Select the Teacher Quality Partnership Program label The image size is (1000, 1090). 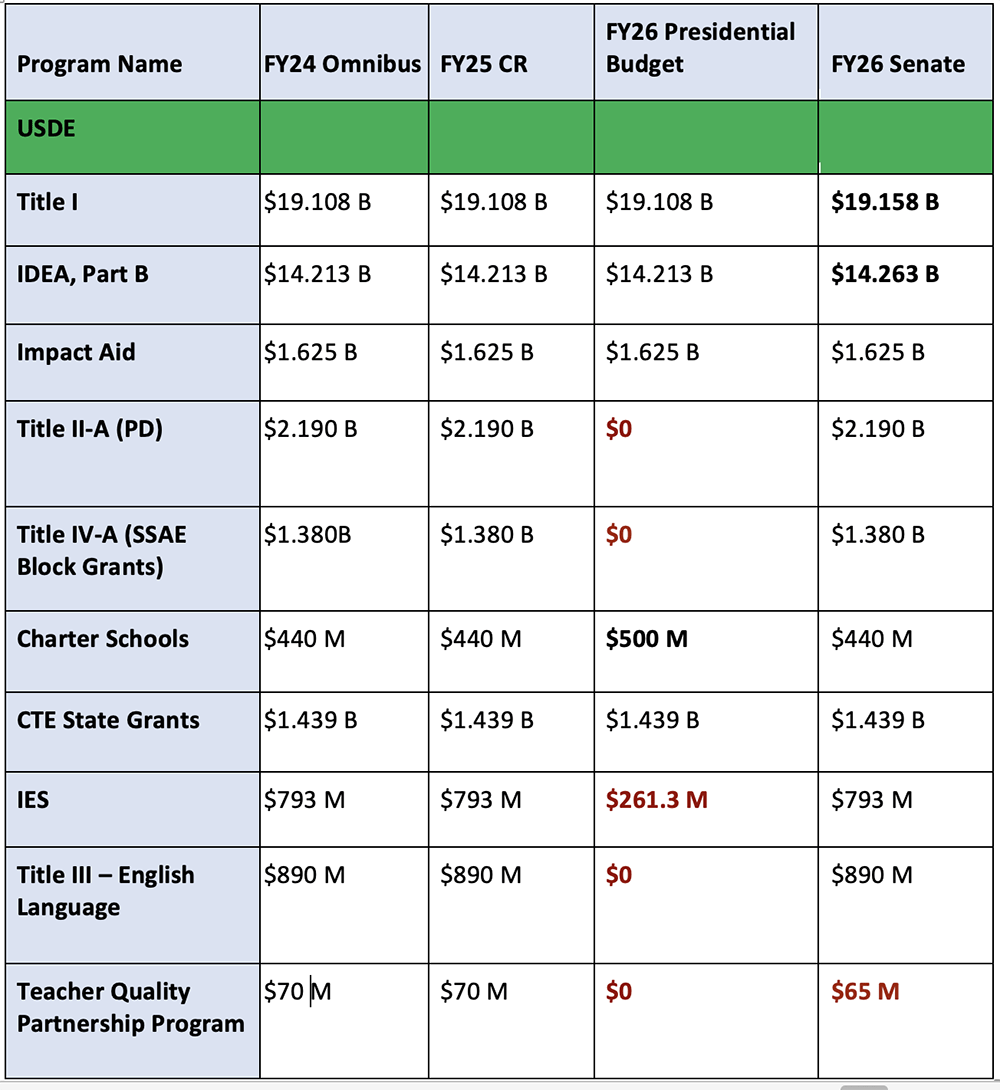point(130,1008)
